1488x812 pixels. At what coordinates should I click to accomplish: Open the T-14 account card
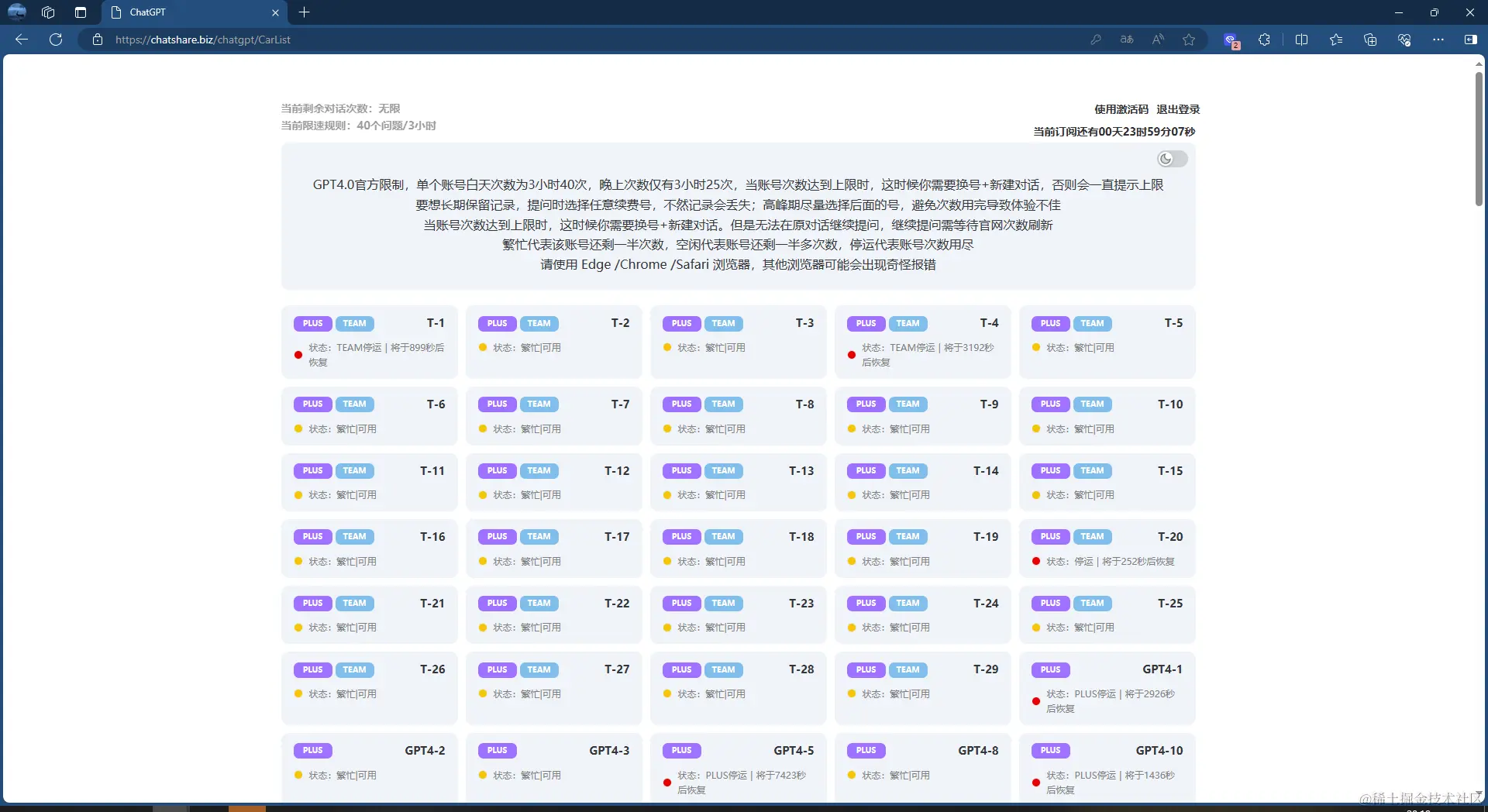(923, 482)
